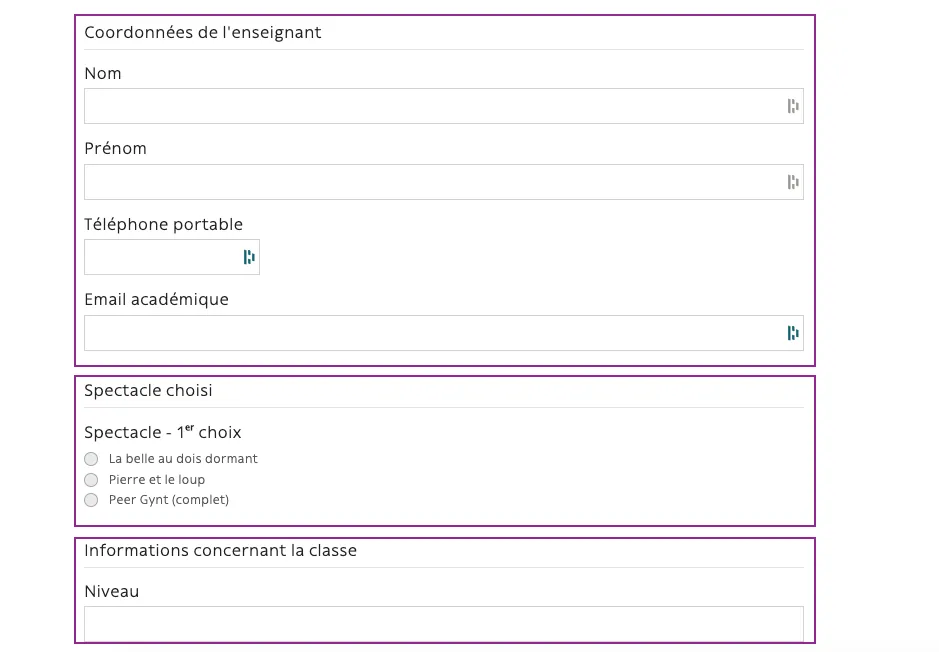Open the autofill icon in Email académique field

click(x=793, y=333)
